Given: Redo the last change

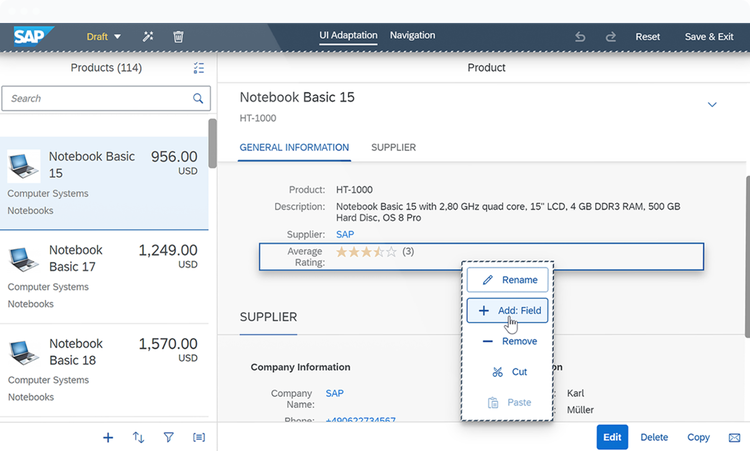Looking at the screenshot, I should (610, 37).
